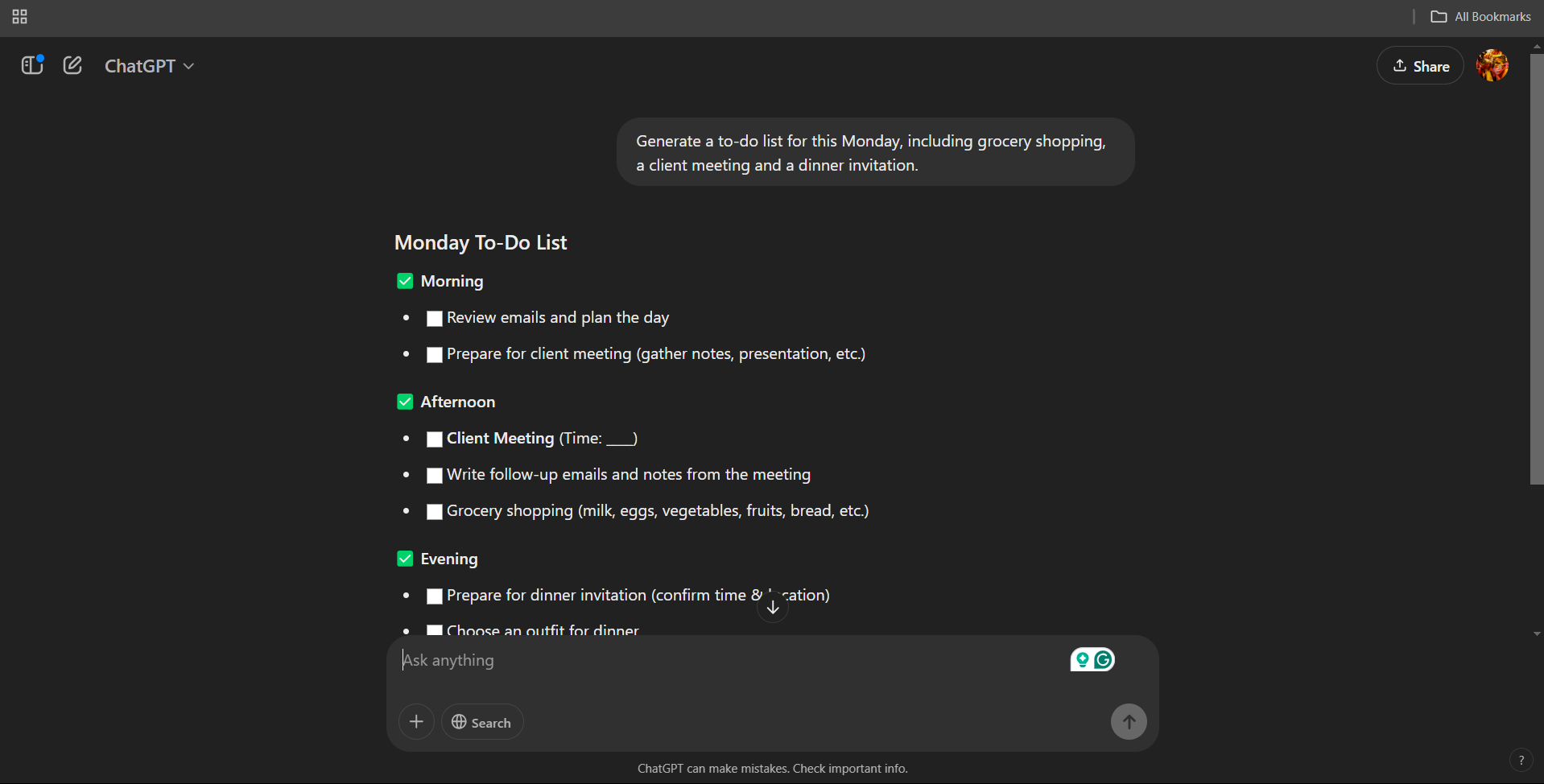This screenshot has height=784, width=1544.
Task: Click the Grammarly icon in the input box
Action: (1103, 659)
